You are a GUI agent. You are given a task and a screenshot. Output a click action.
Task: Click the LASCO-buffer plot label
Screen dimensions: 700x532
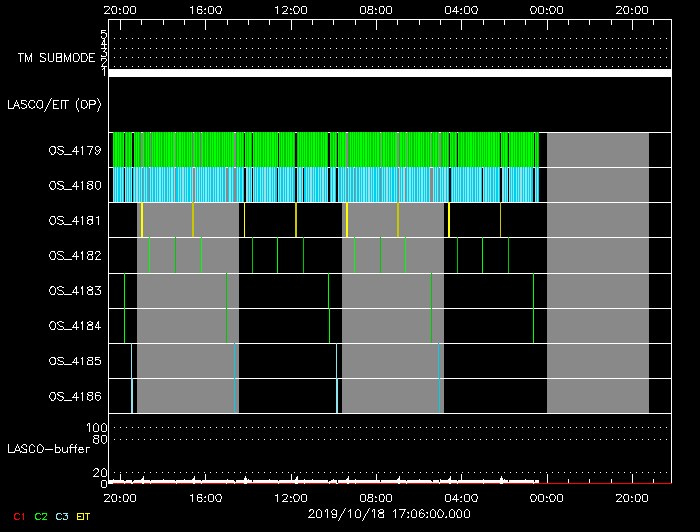[x=50, y=447]
